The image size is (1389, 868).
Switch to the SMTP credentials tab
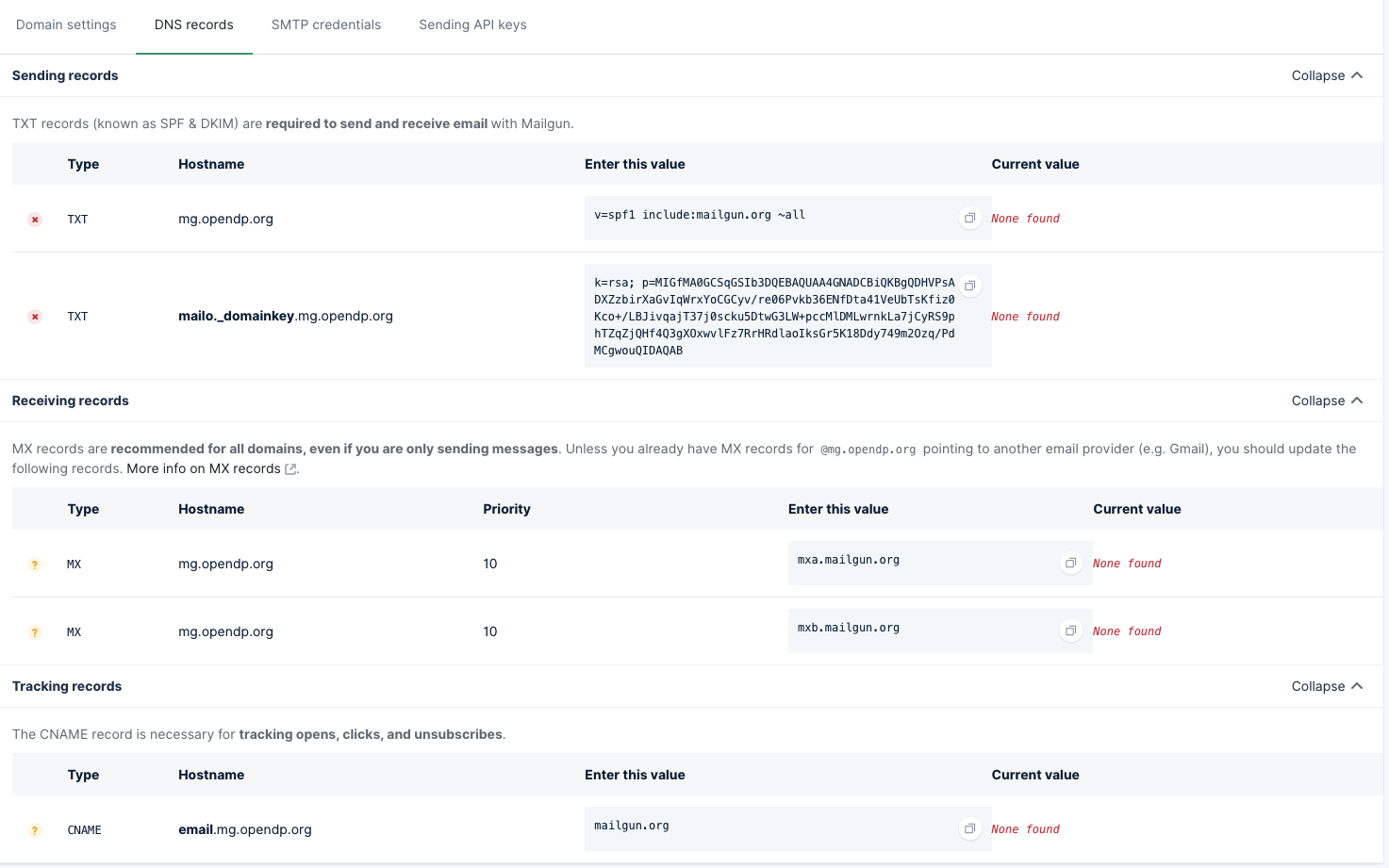click(x=325, y=25)
